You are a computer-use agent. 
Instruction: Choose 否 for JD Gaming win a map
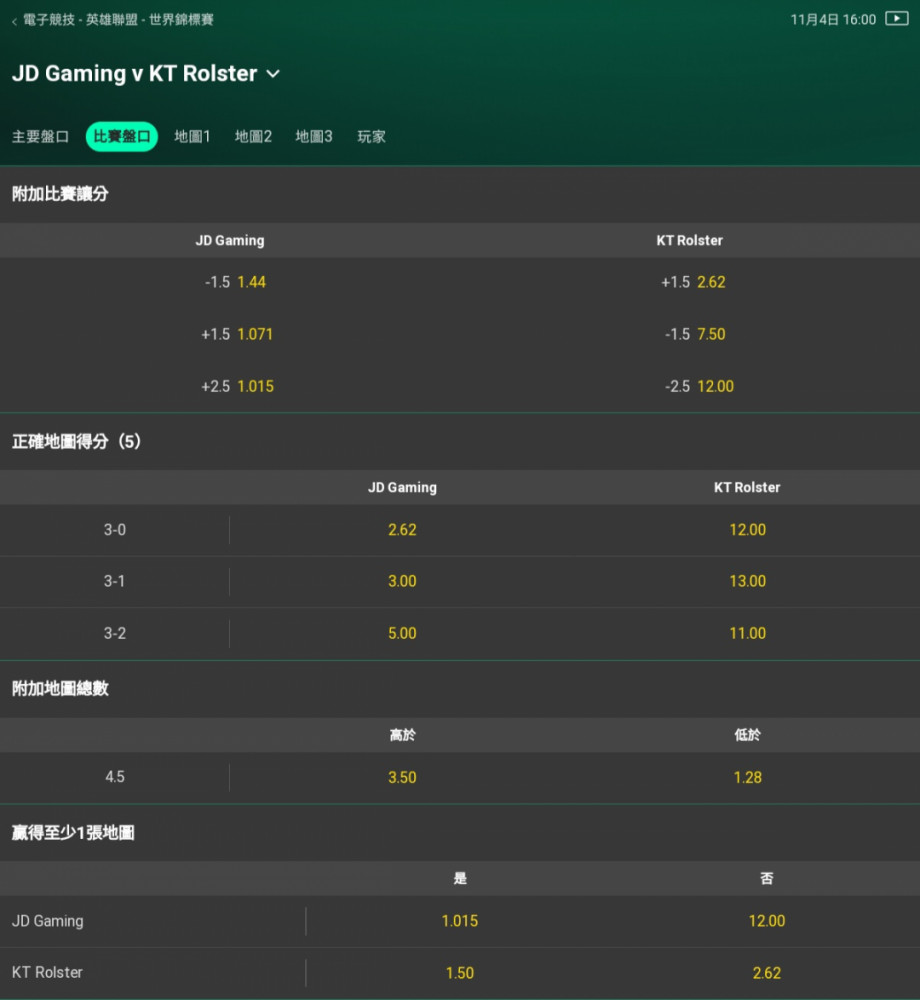pos(766,922)
